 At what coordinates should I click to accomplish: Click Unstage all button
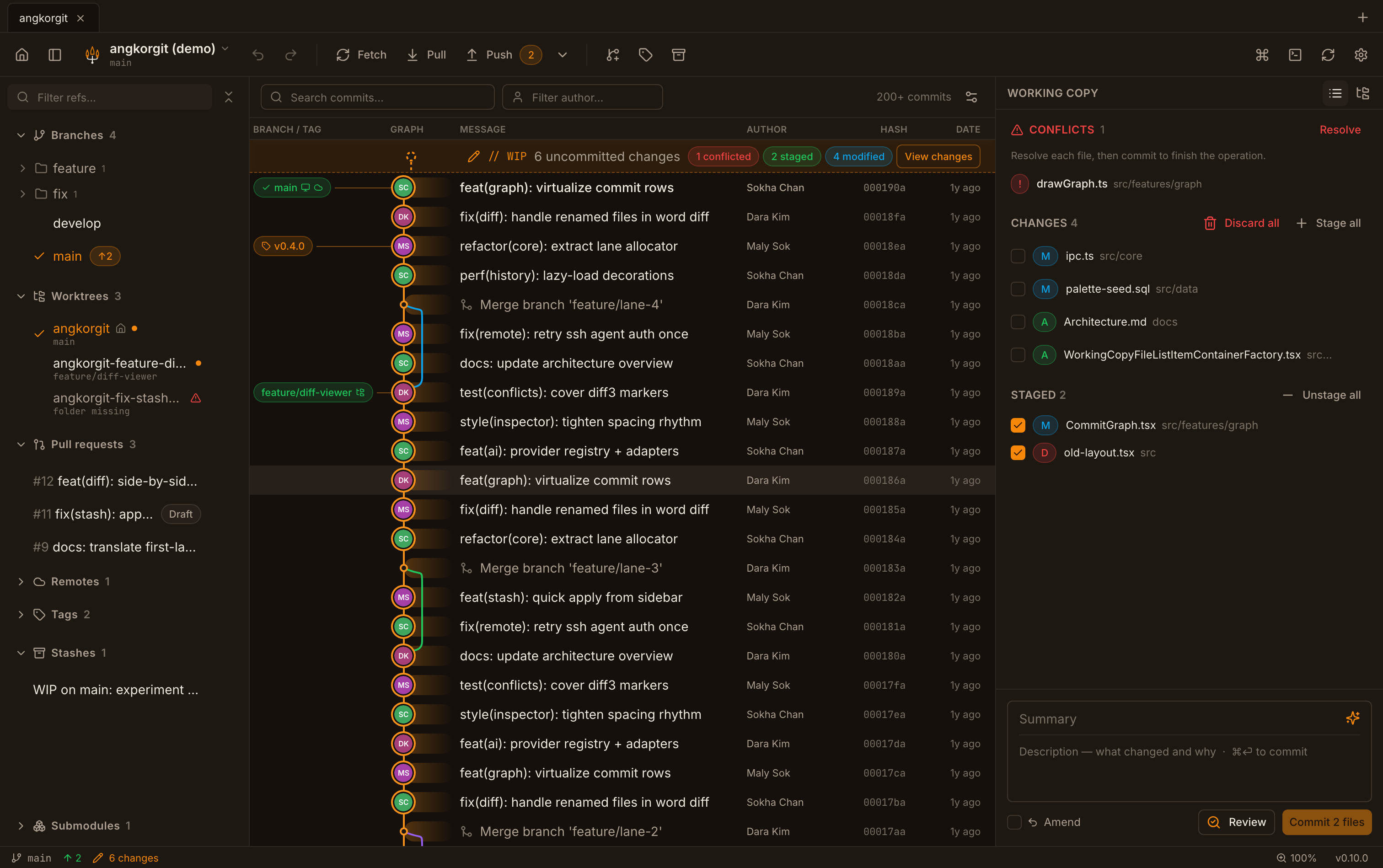[x=1322, y=395]
